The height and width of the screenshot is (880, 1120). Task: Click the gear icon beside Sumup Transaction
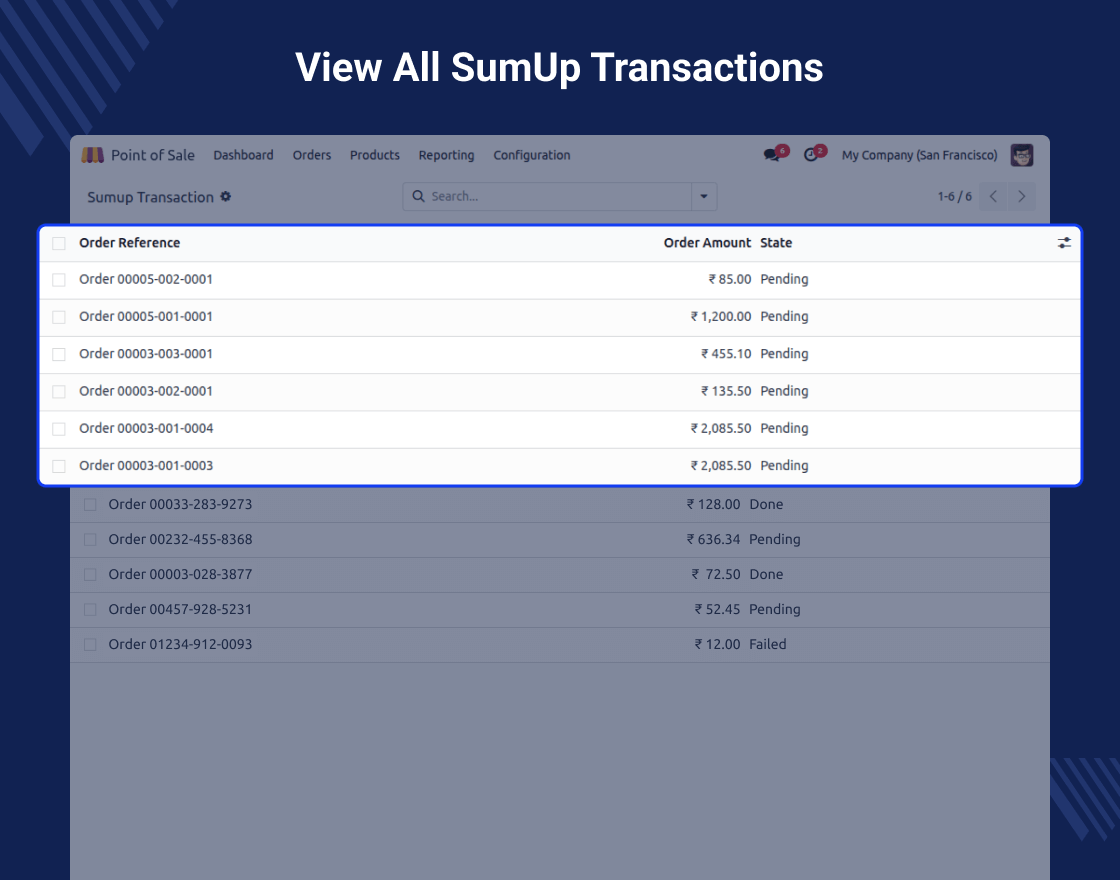click(226, 196)
